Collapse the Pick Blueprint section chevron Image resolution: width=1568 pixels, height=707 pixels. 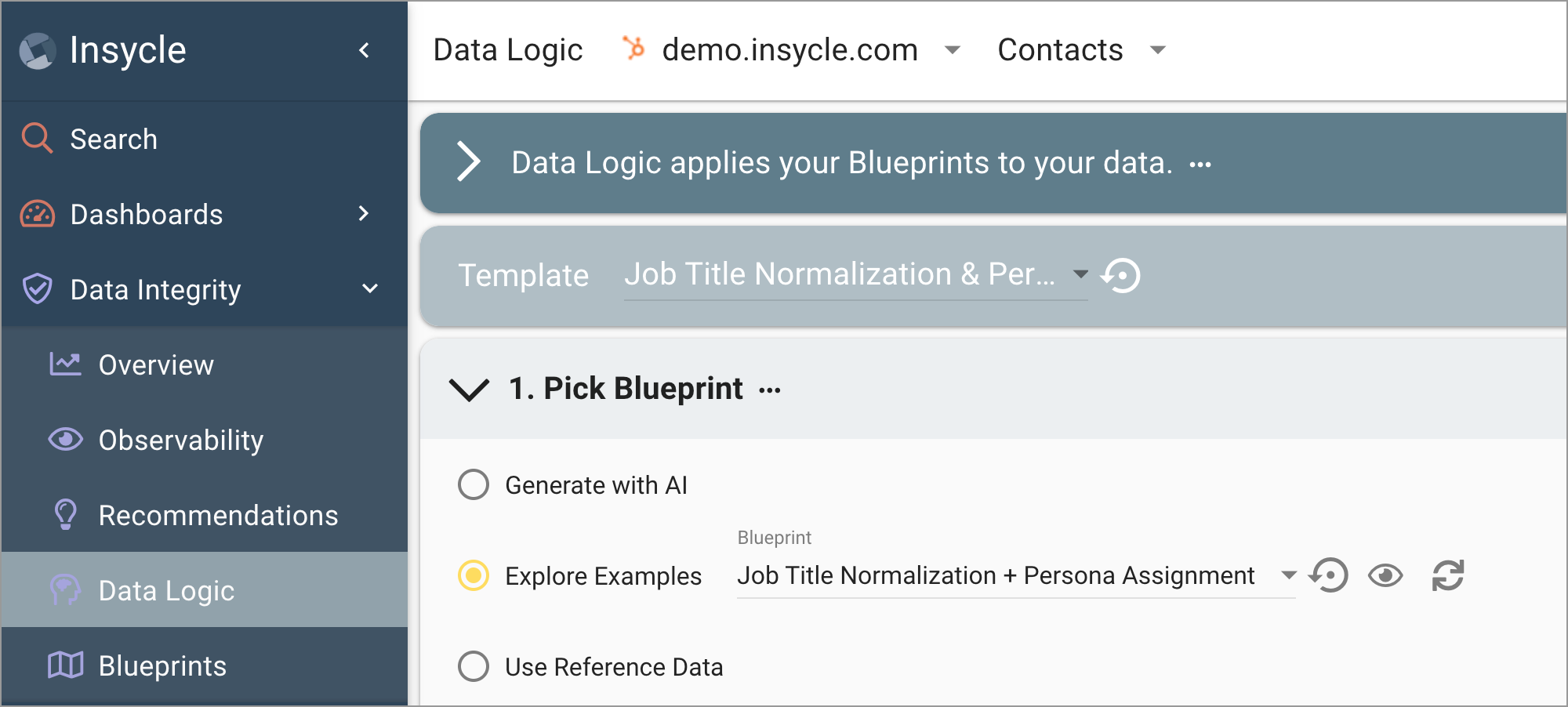[469, 389]
